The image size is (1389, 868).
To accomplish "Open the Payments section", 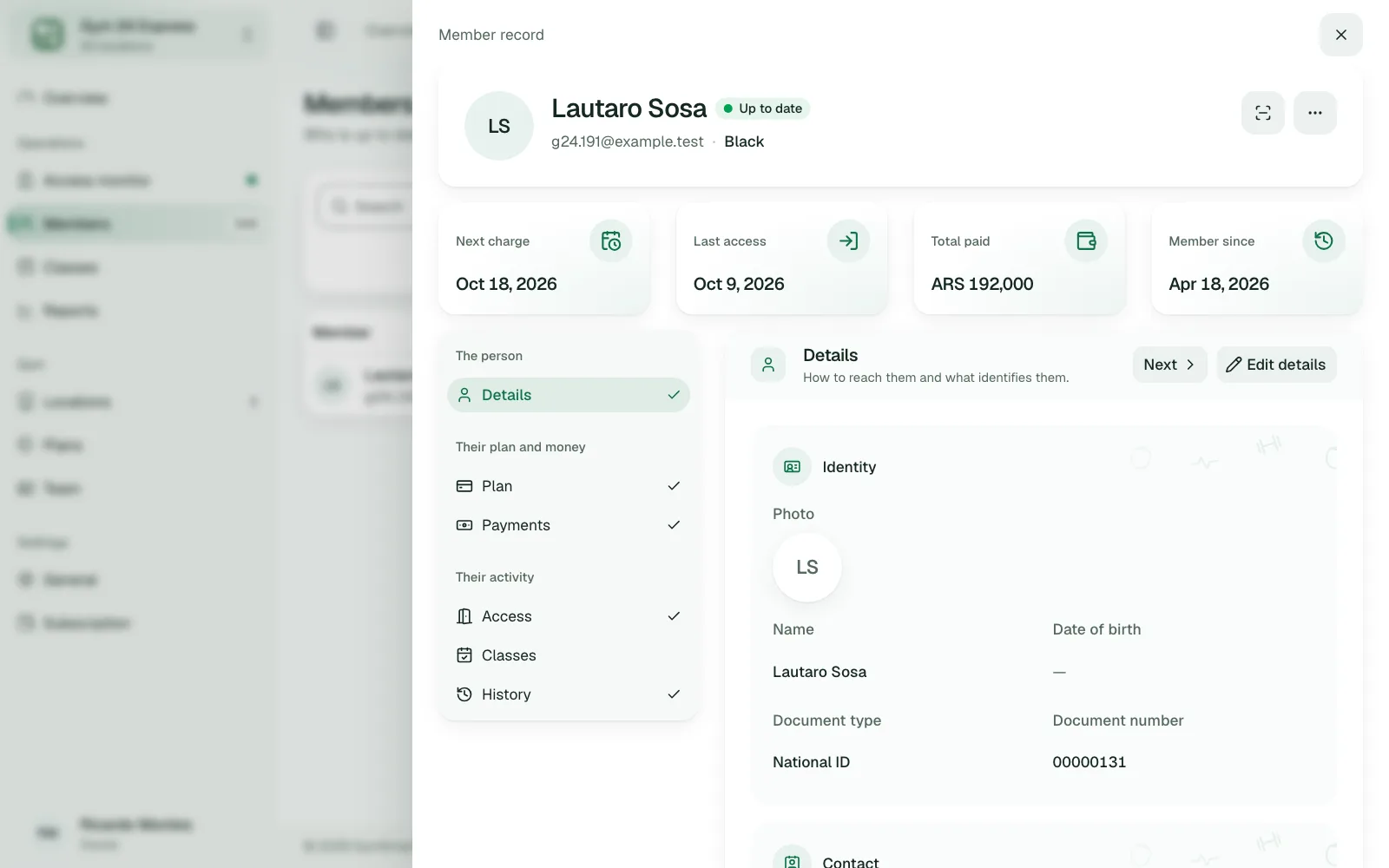I will click(x=569, y=525).
